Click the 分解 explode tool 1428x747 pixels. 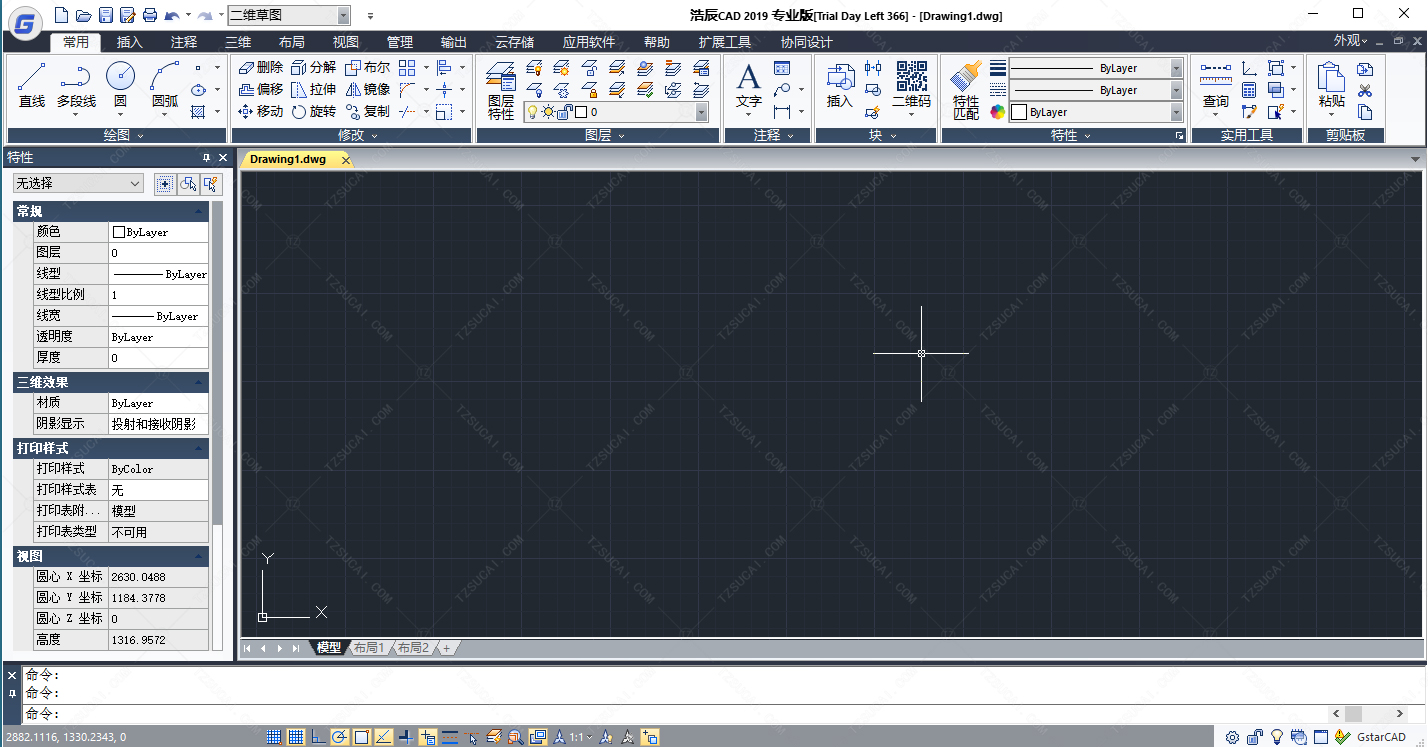[x=314, y=67]
